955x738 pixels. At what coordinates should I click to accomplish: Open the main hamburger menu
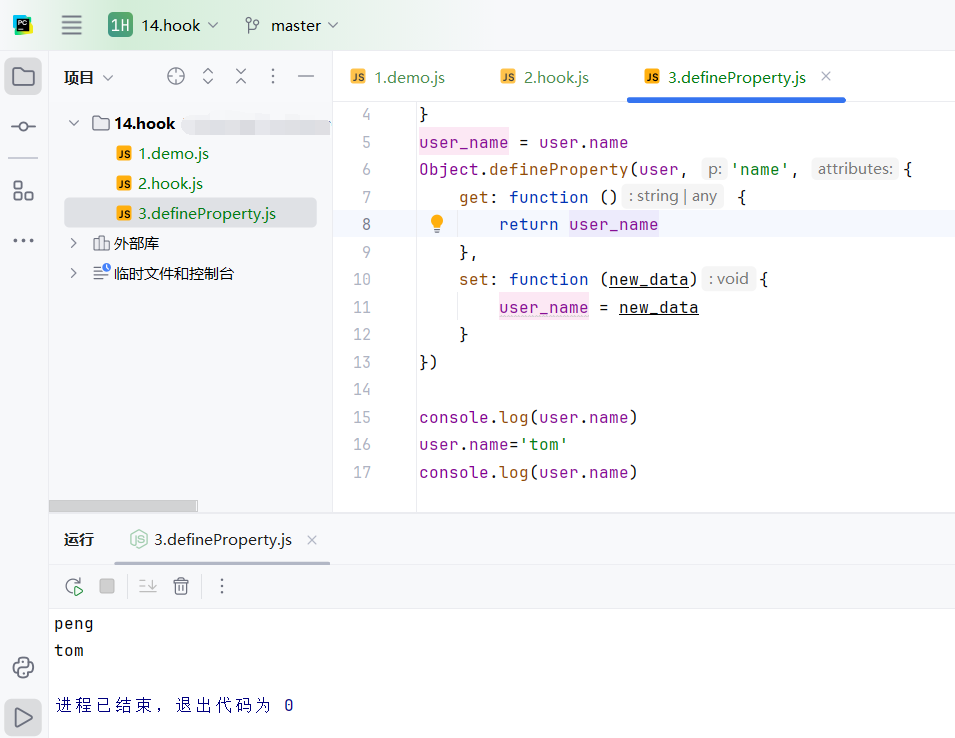point(71,25)
